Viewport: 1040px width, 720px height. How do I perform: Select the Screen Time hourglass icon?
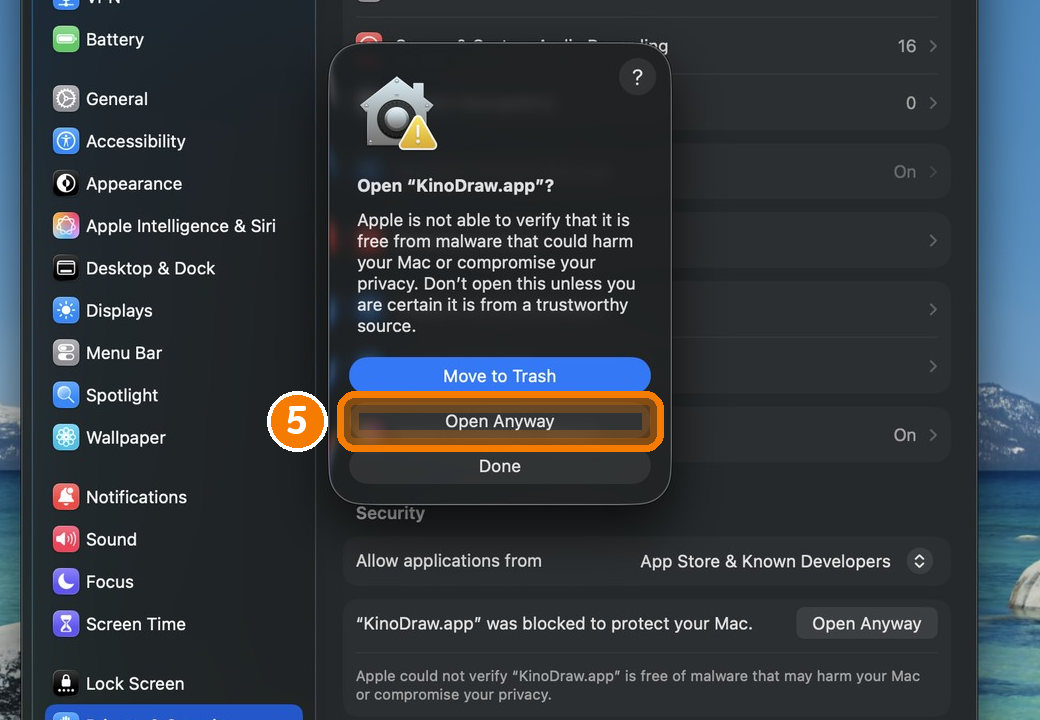66,624
